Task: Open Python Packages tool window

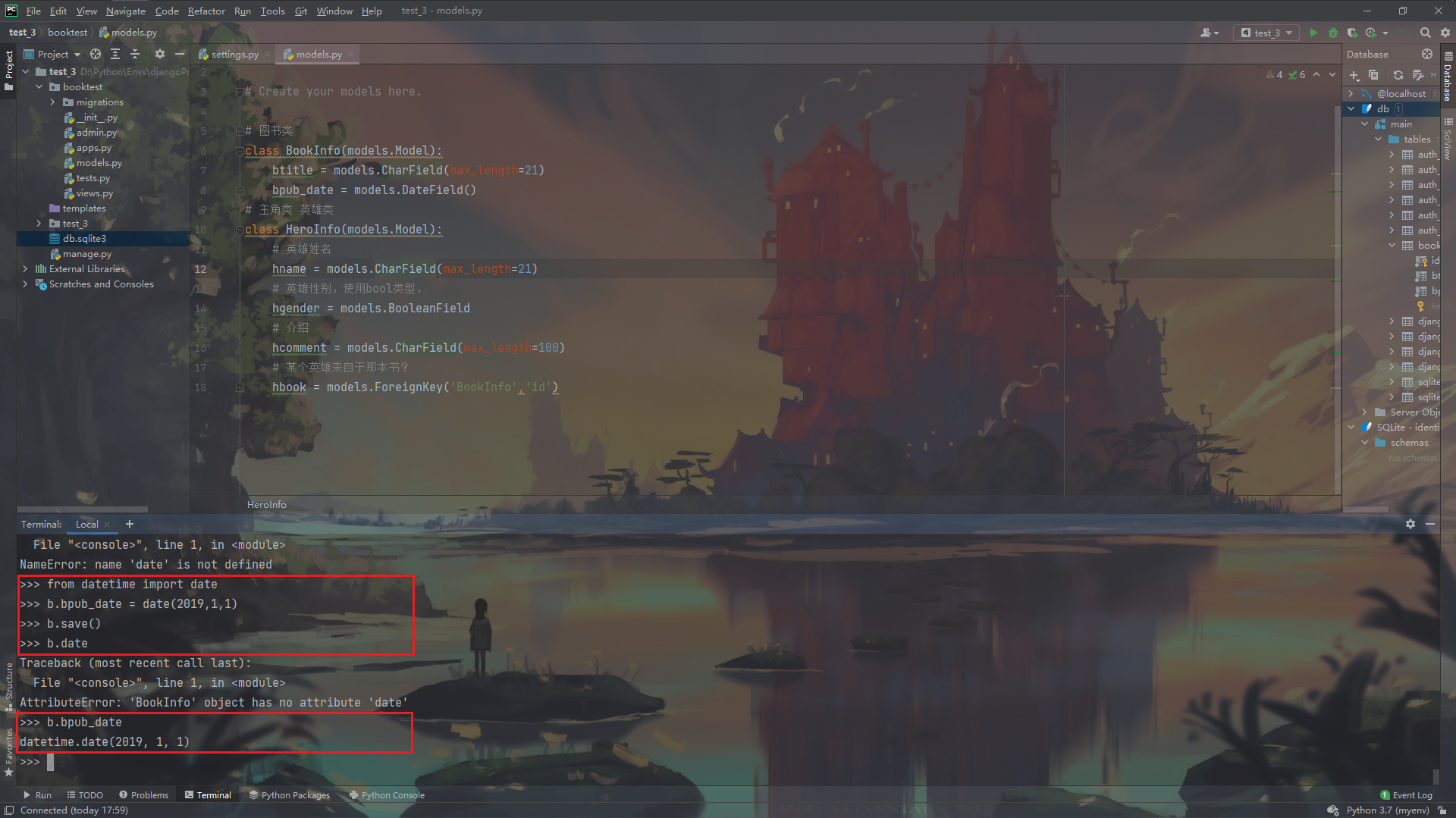Action: (x=290, y=795)
